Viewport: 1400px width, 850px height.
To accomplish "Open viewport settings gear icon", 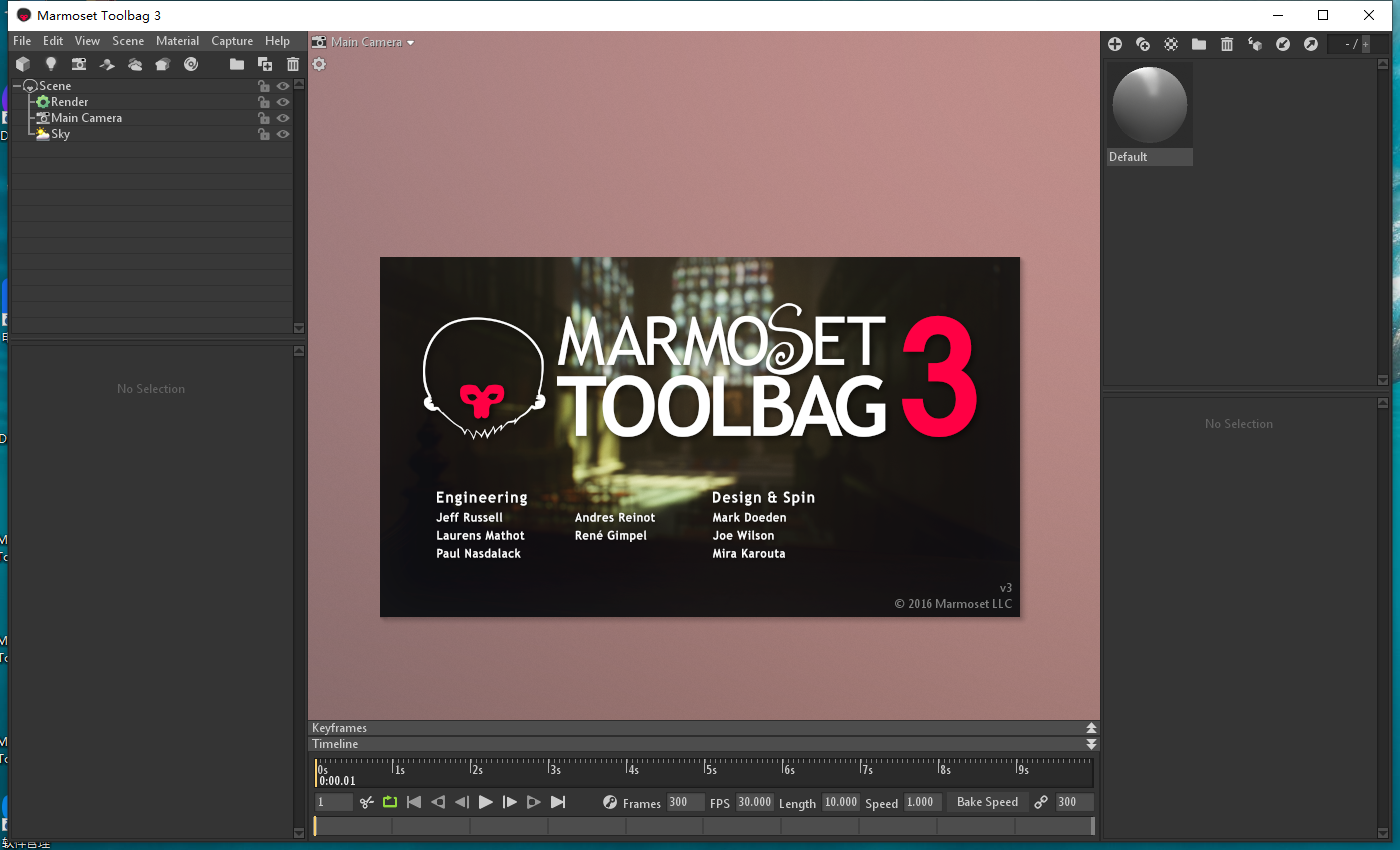I will (x=319, y=64).
